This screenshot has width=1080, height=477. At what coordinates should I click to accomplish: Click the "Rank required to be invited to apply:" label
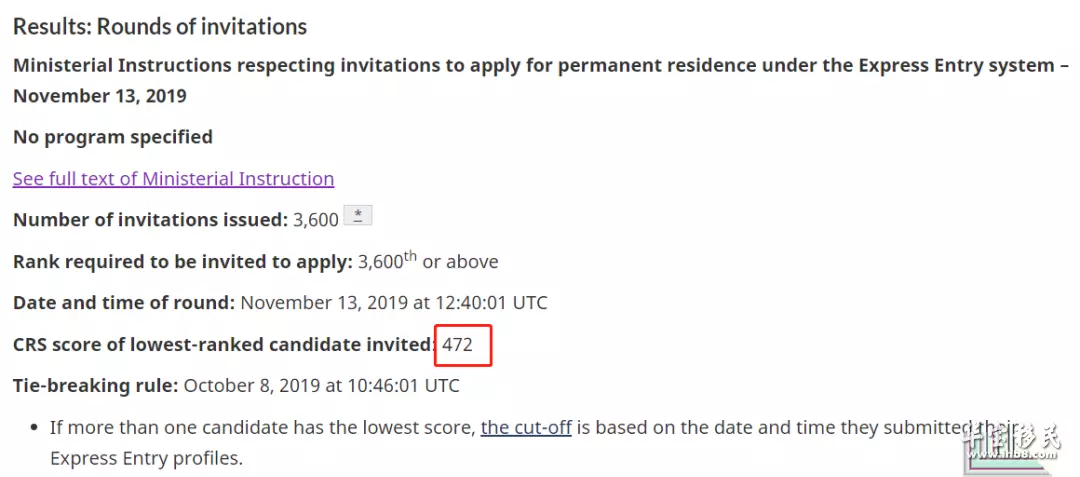pyautogui.click(x=183, y=262)
